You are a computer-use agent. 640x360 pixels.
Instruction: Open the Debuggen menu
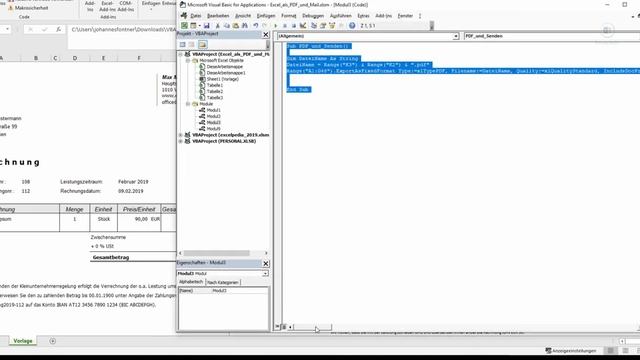313,16
